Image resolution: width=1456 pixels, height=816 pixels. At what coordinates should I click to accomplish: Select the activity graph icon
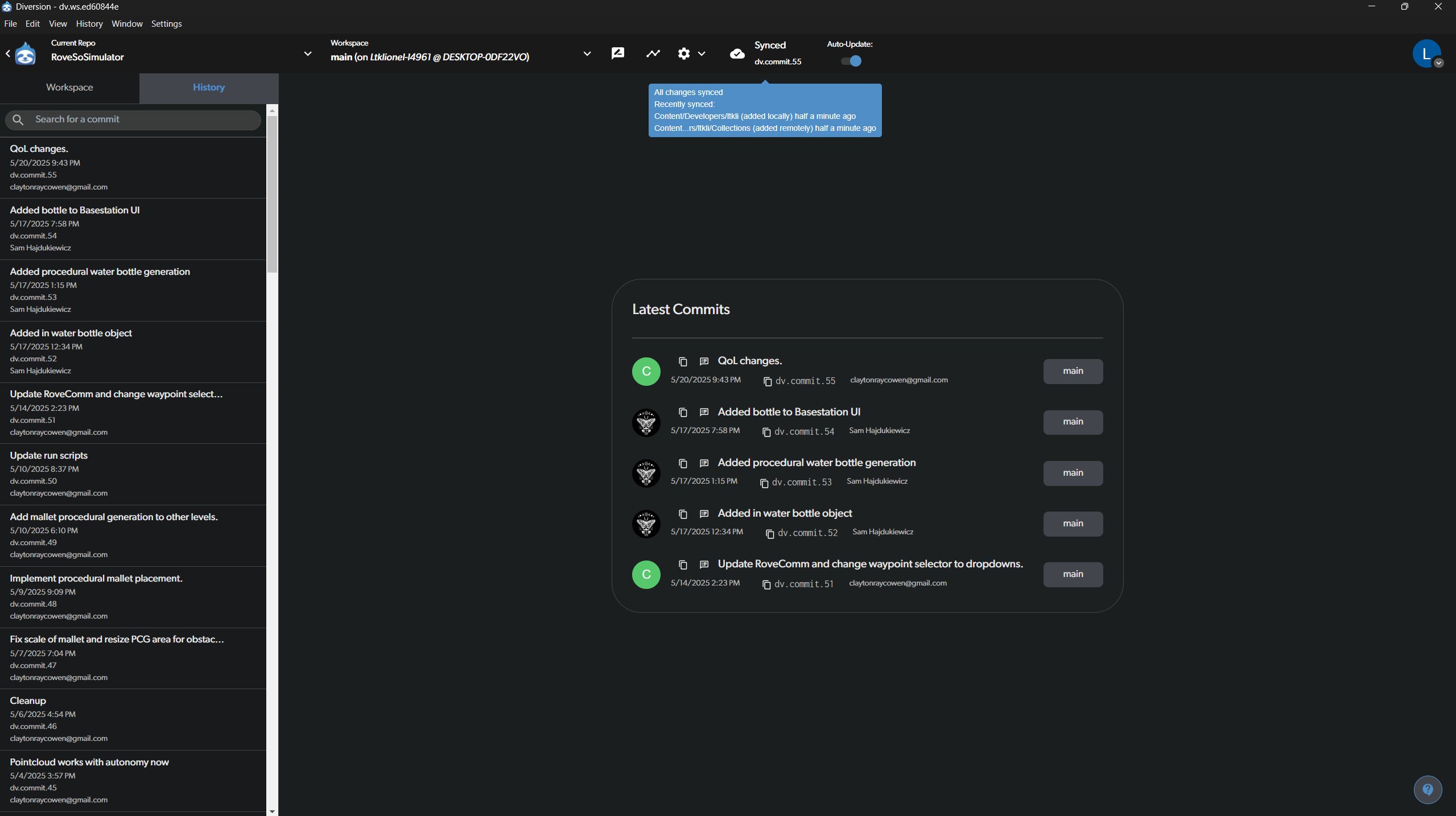[653, 53]
